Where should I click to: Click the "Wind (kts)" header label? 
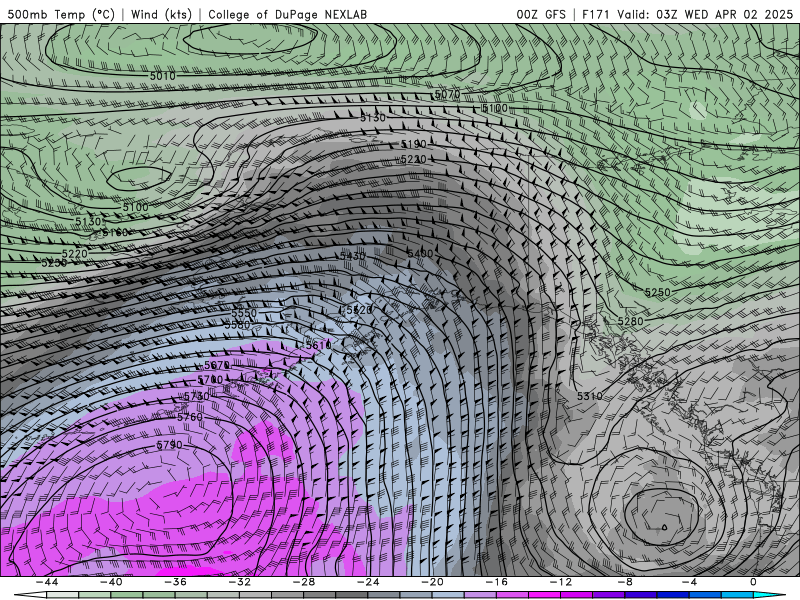pyautogui.click(x=161, y=14)
